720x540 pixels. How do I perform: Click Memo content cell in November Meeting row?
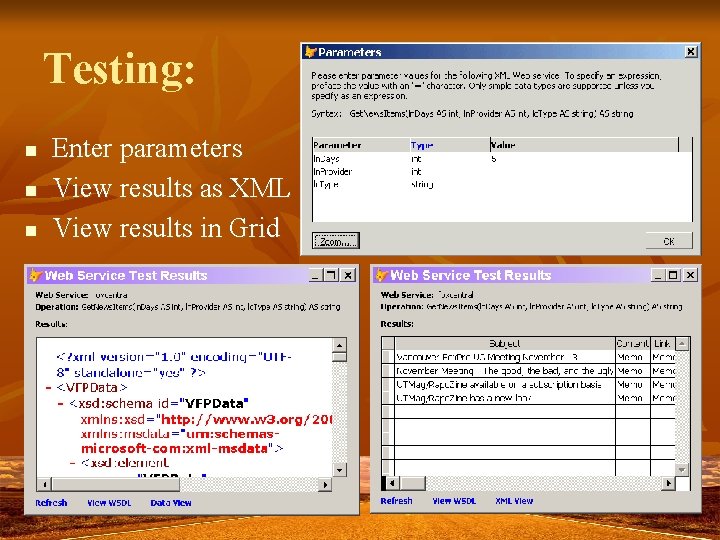point(633,371)
